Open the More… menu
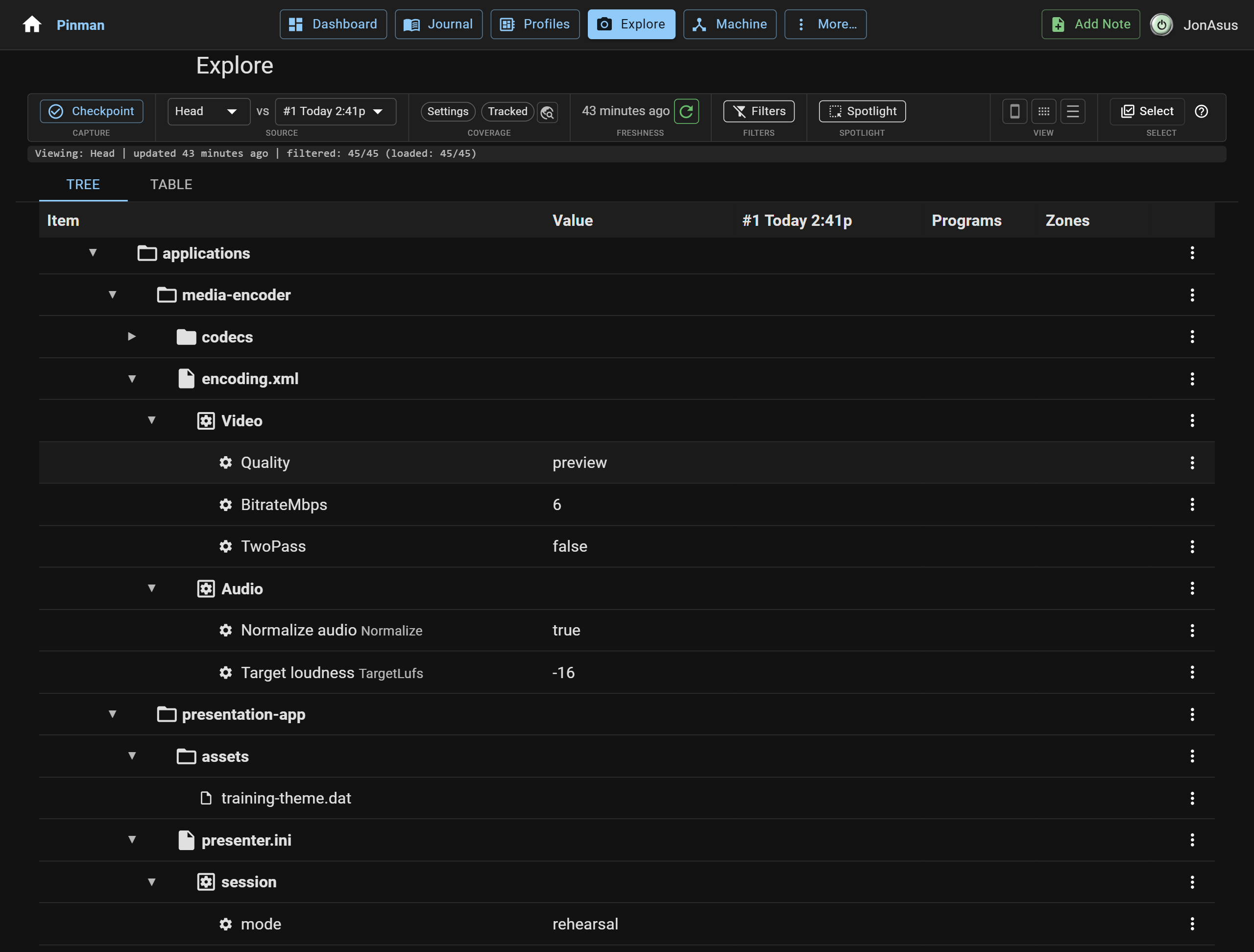The width and height of the screenshot is (1254, 952). coord(825,24)
